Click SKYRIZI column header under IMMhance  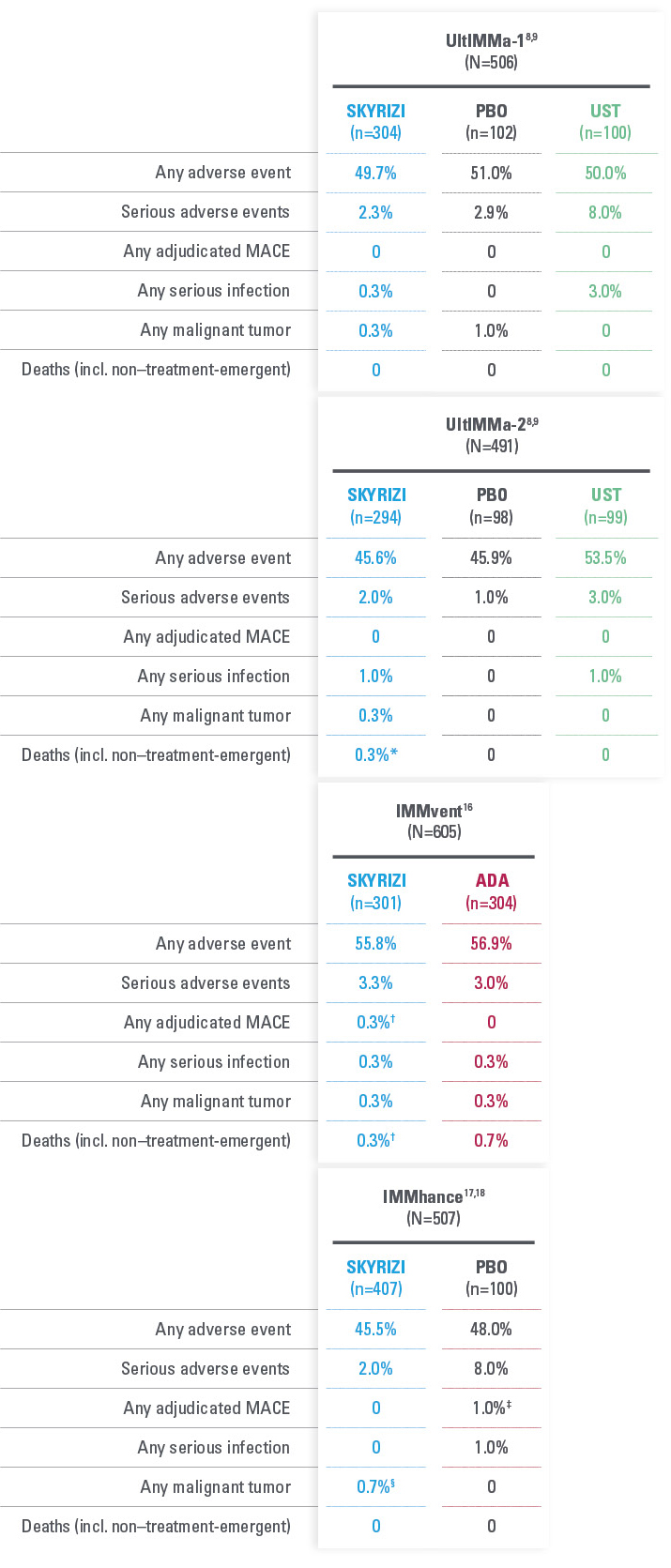[x=376, y=1267]
